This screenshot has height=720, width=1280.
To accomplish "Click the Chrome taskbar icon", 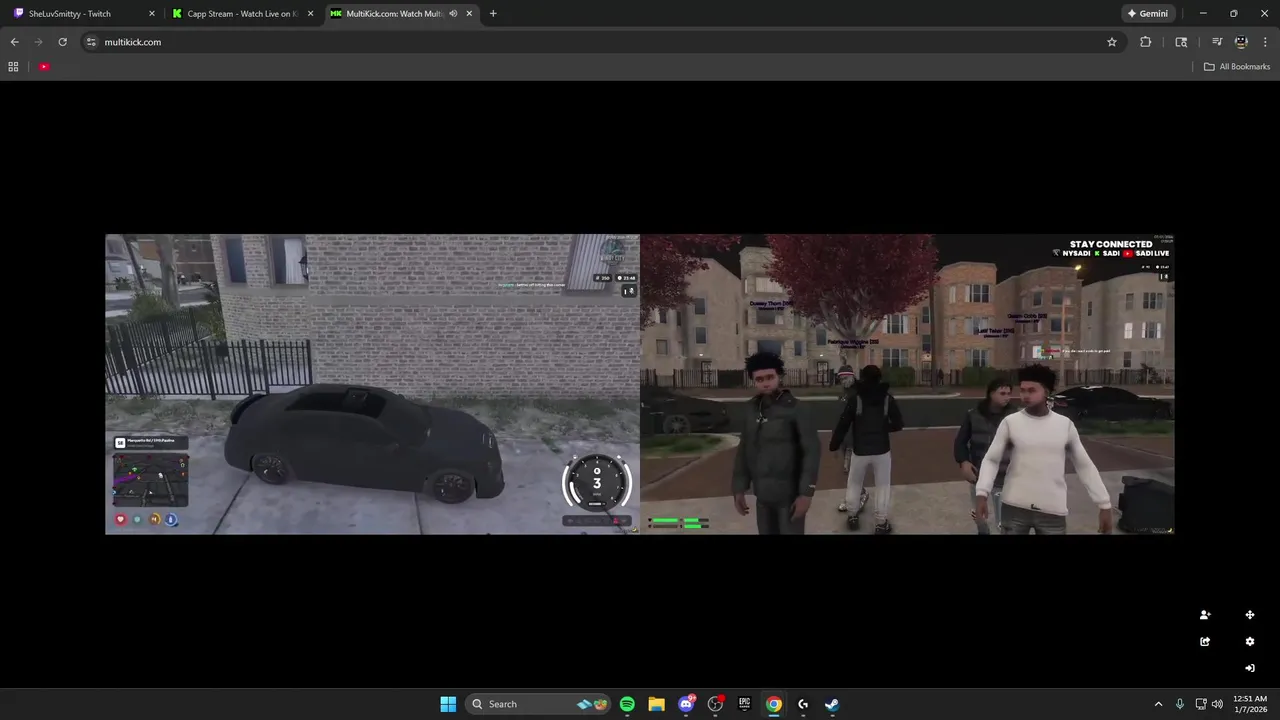I will pyautogui.click(x=774, y=704).
